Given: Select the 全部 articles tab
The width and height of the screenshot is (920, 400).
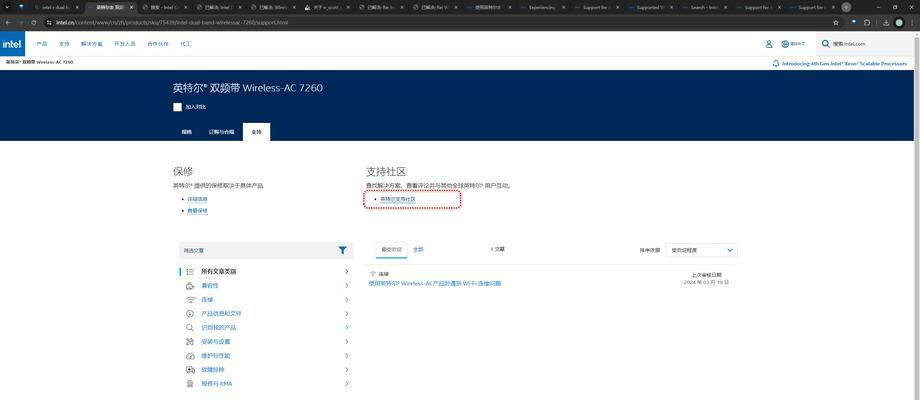Looking at the screenshot, I should [418, 249].
